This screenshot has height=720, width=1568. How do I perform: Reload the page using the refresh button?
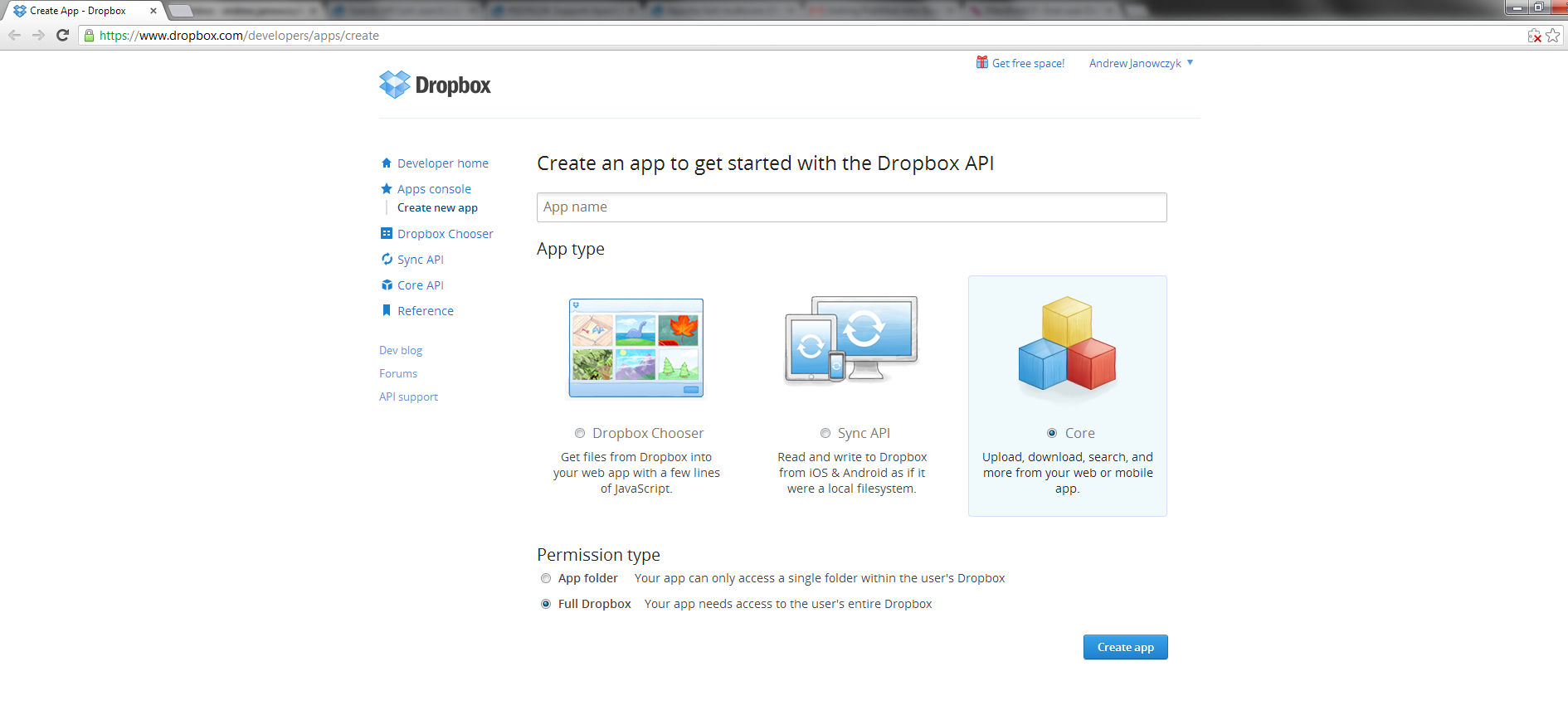[62, 36]
